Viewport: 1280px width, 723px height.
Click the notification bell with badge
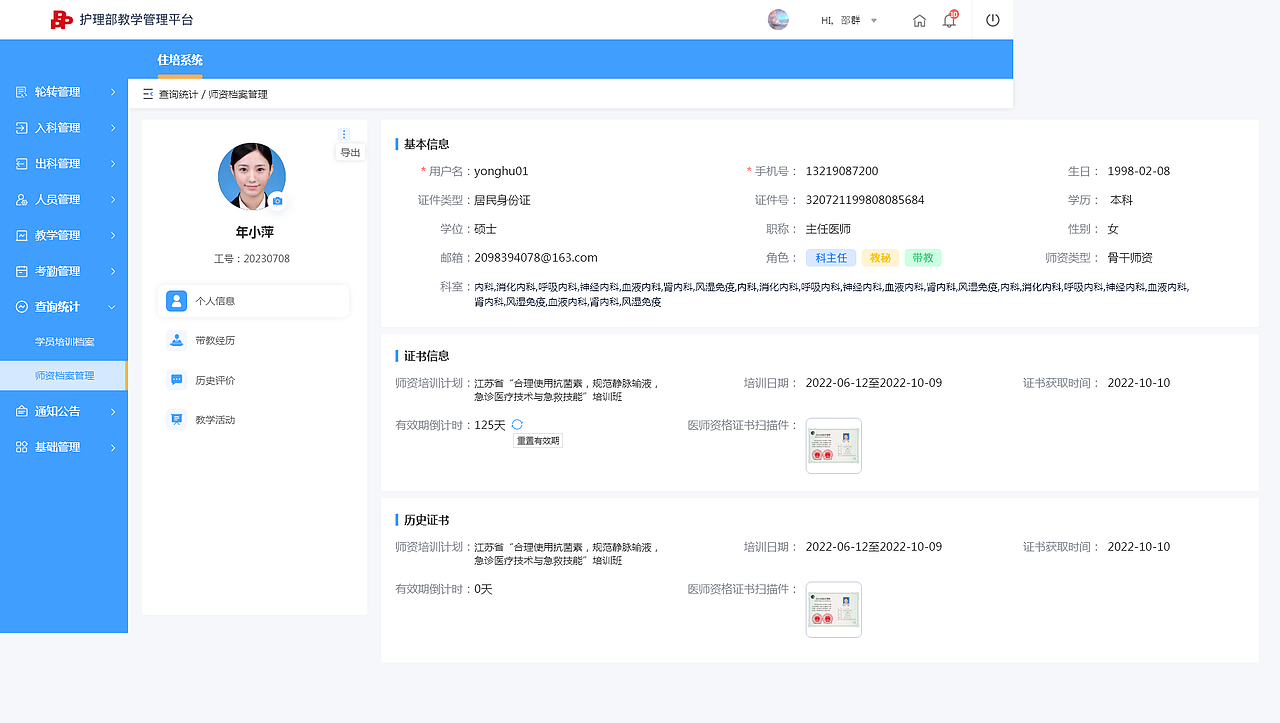[x=948, y=19]
